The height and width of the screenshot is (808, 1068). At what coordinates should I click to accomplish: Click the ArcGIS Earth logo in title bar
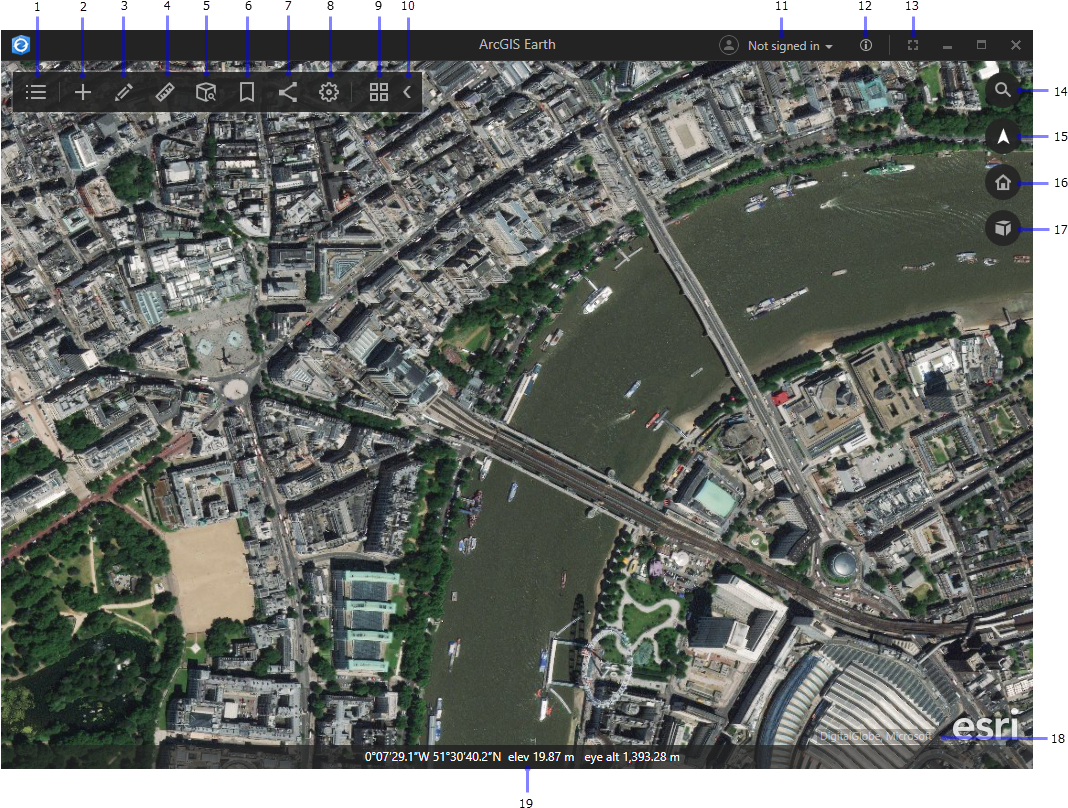click(x=20, y=45)
